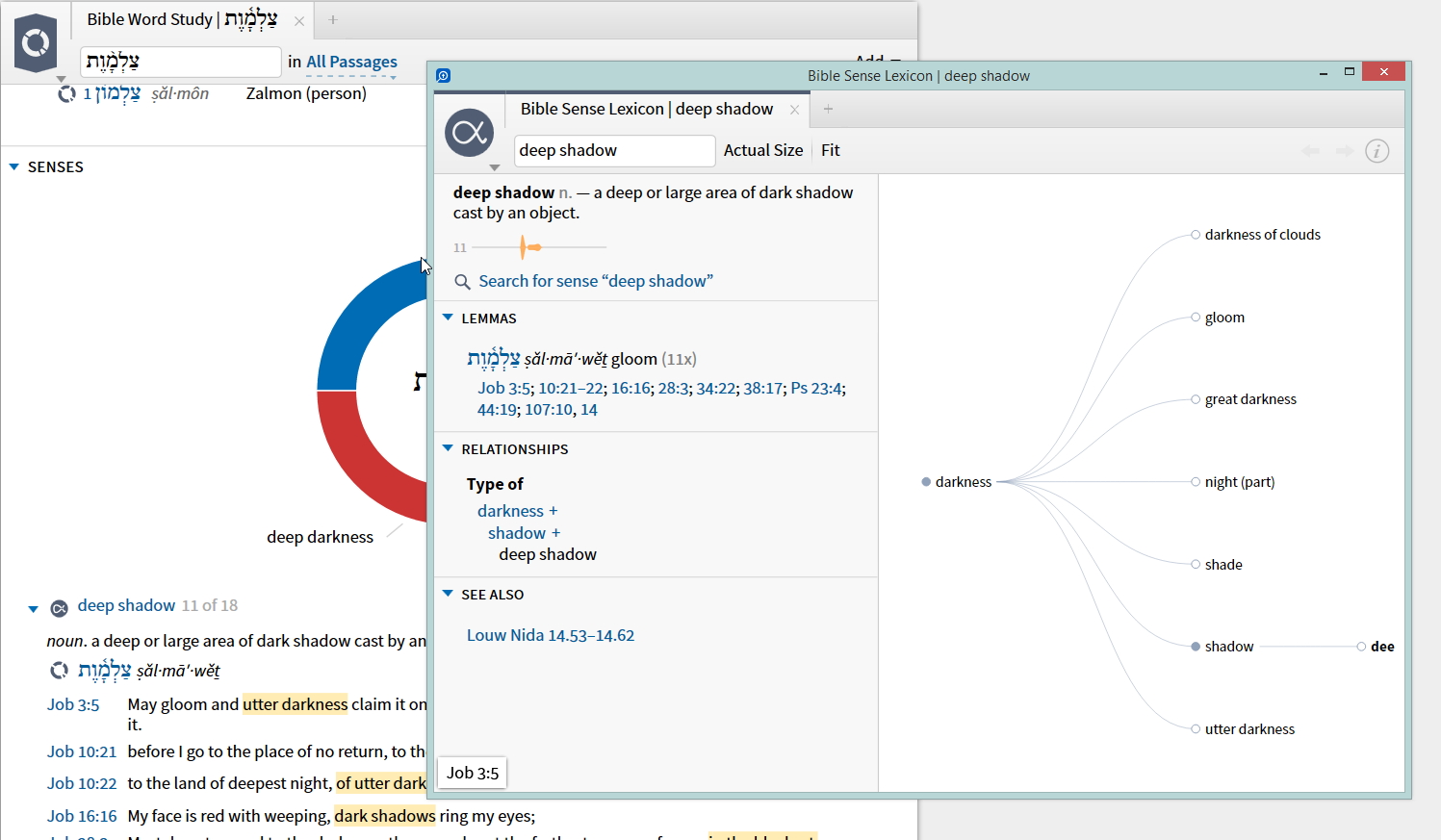Click the lemma ring icon before ṣǎl·mā'·wět

pyautogui.click(x=60, y=670)
